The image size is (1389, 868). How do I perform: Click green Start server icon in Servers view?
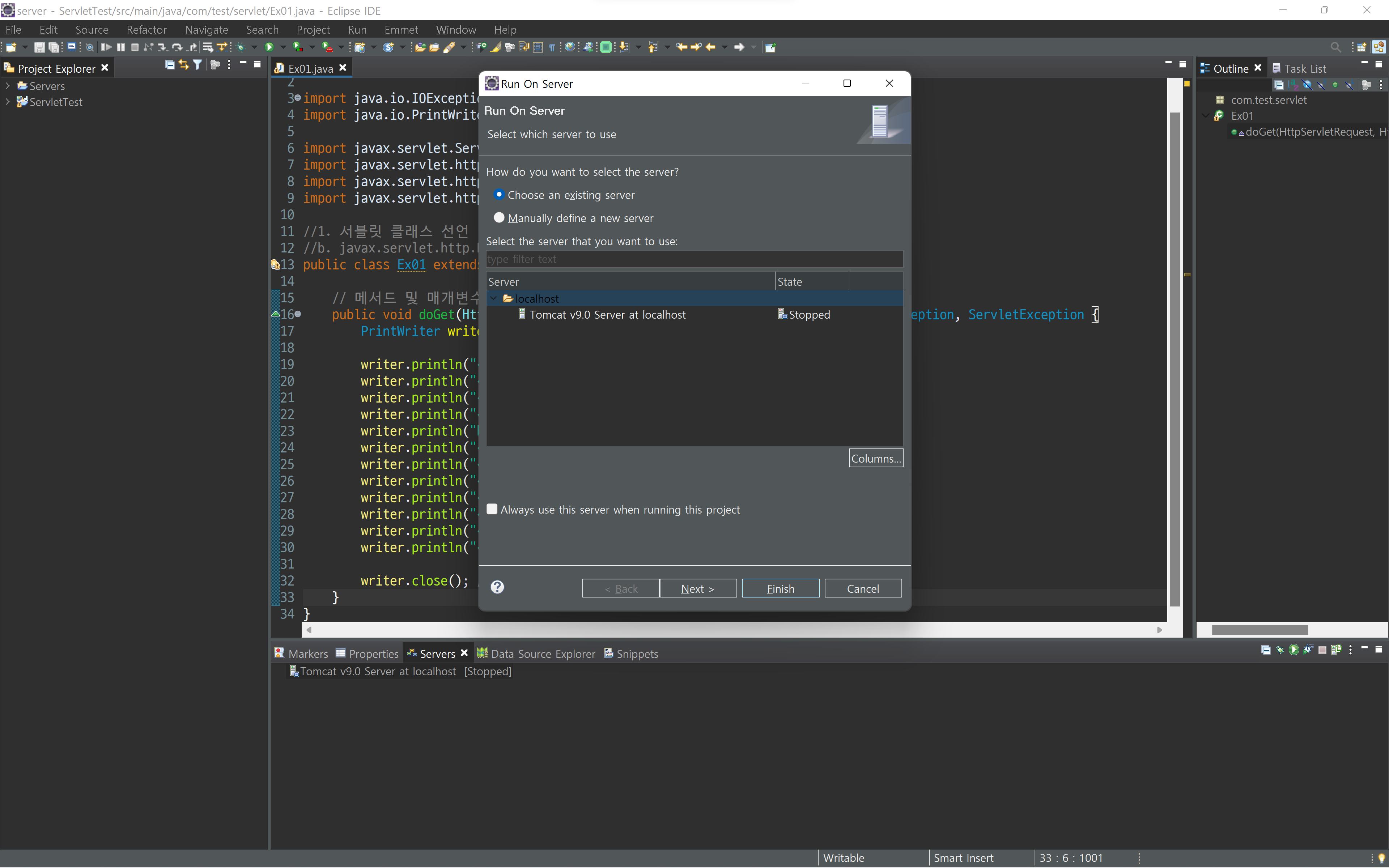pyautogui.click(x=1294, y=650)
